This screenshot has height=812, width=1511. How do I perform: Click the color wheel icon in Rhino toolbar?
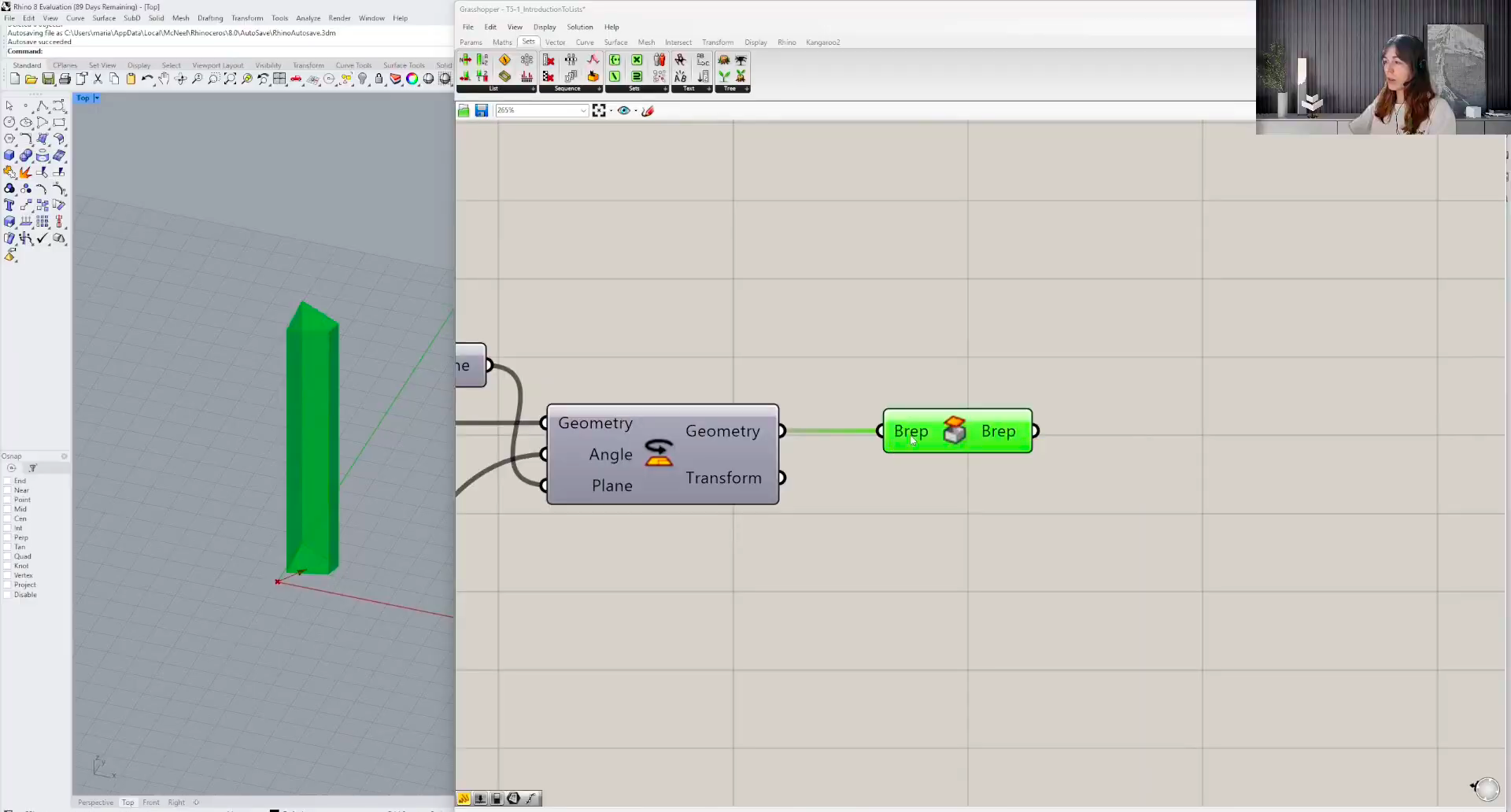pyautogui.click(x=412, y=79)
